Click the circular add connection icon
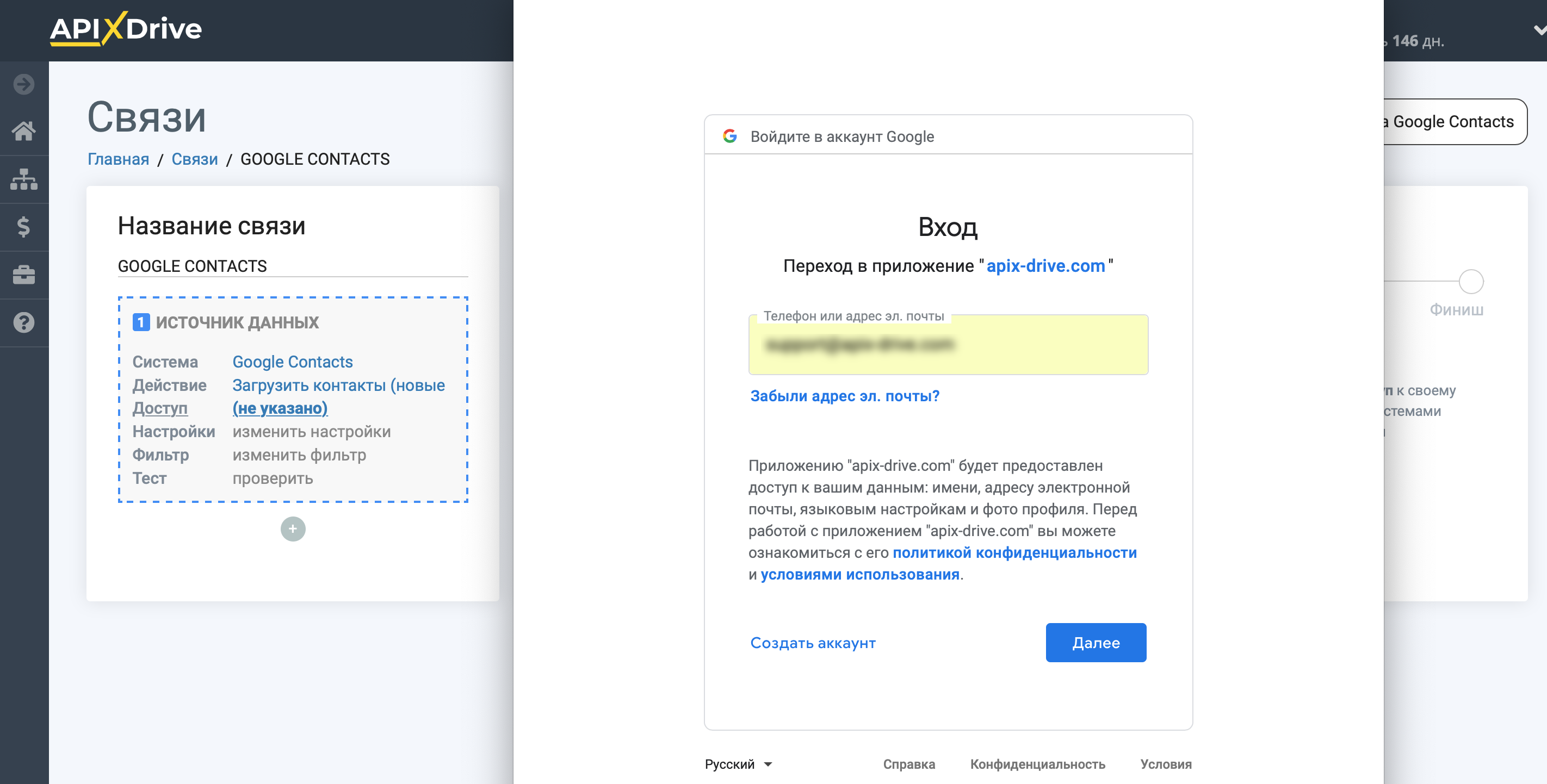 pyautogui.click(x=293, y=529)
